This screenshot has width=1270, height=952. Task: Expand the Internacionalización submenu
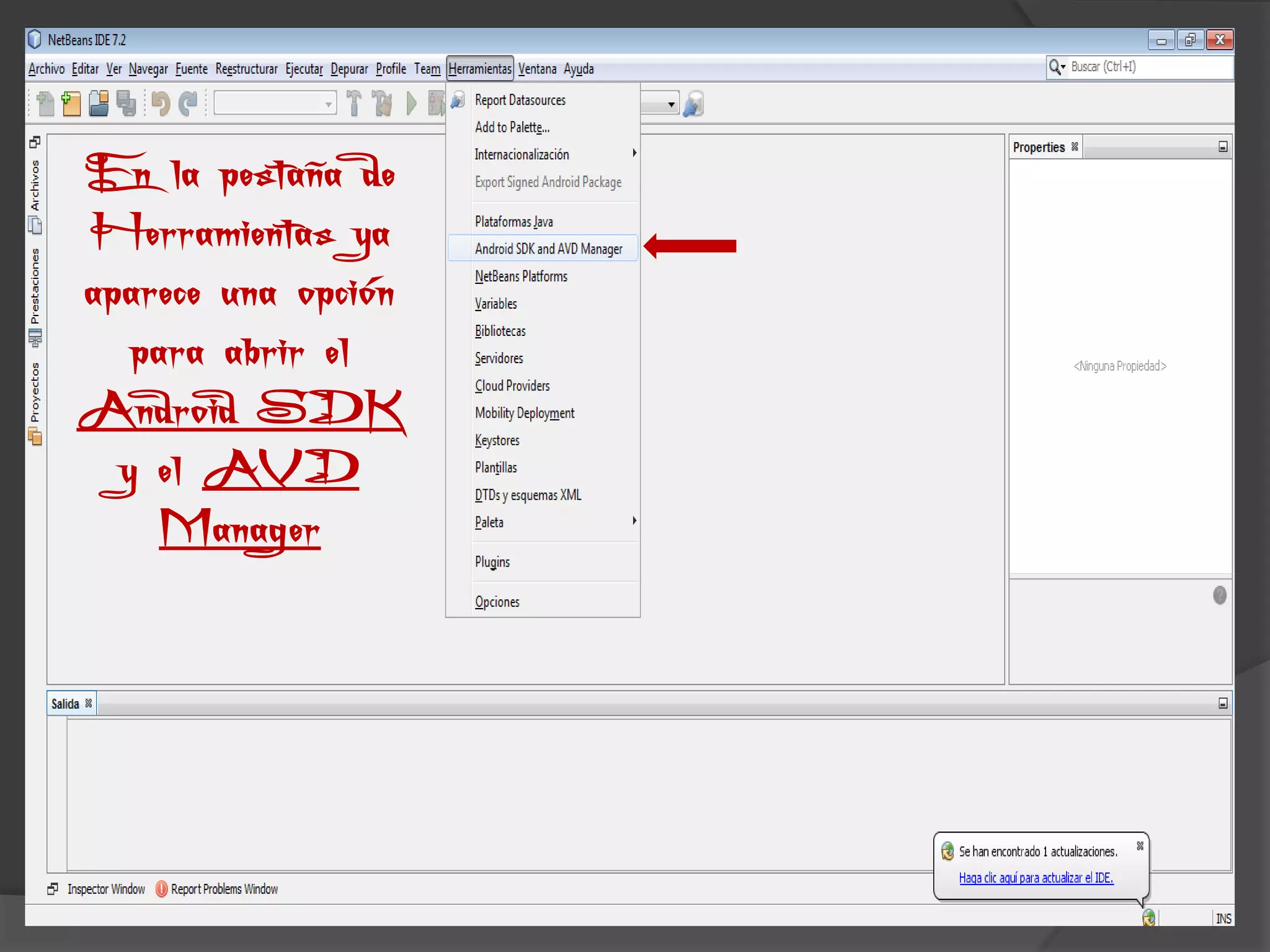pos(634,153)
